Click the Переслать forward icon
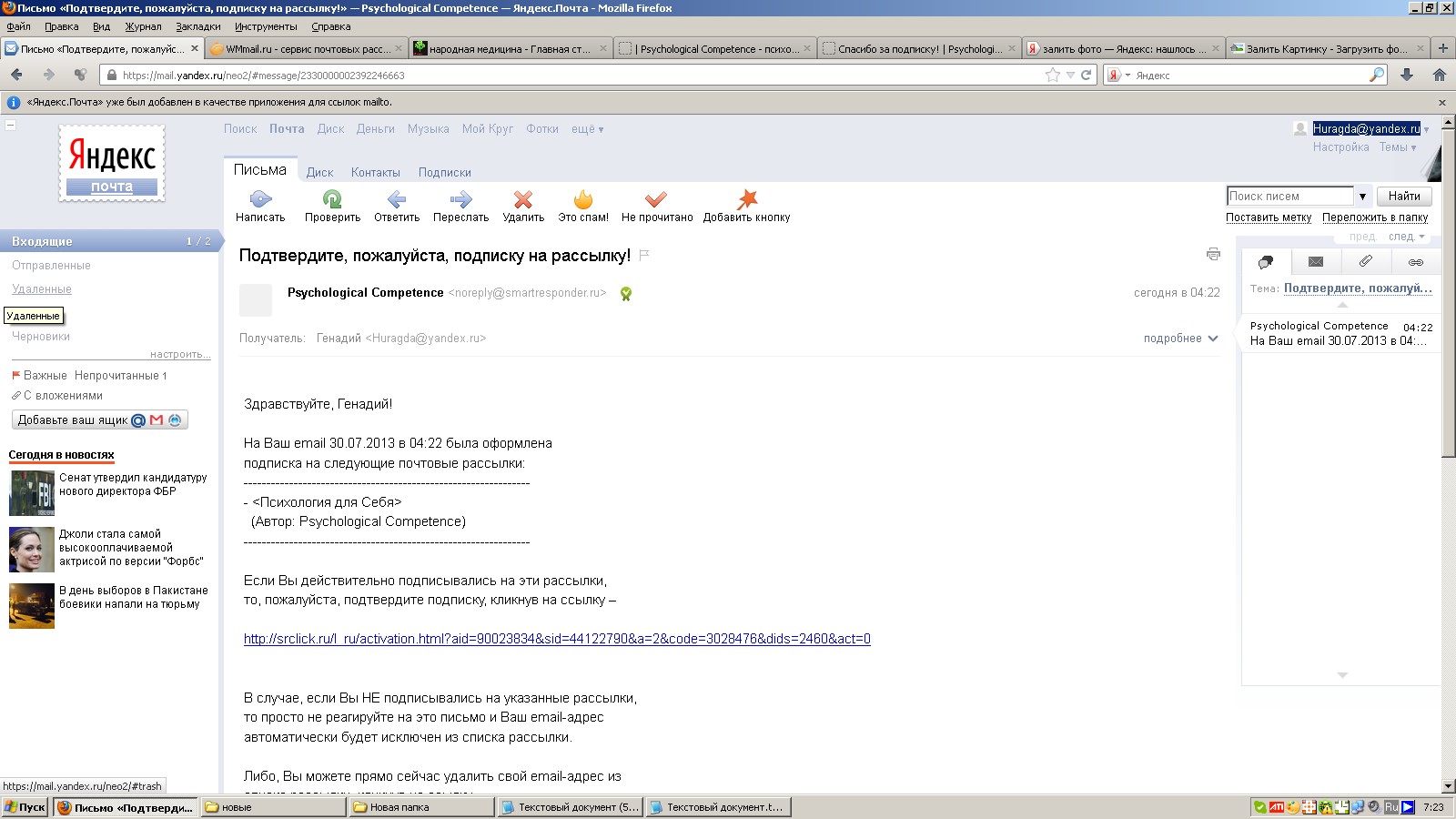The height and width of the screenshot is (819, 1456). pos(460,199)
